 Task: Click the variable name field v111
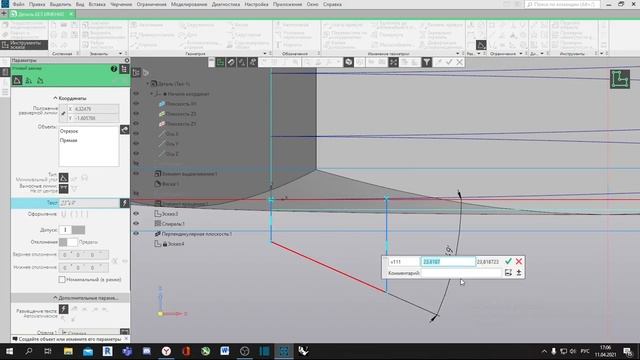pyautogui.click(x=403, y=262)
